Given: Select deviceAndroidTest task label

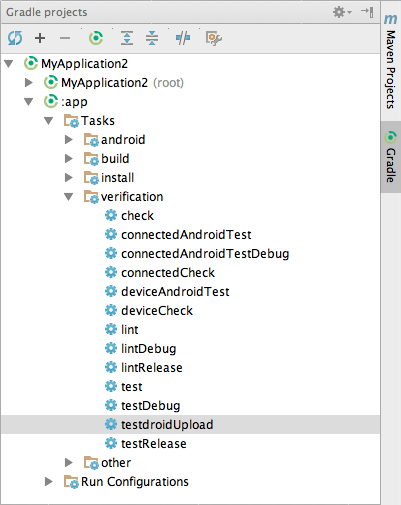Looking at the screenshot, I should click(x=175, y=292).
